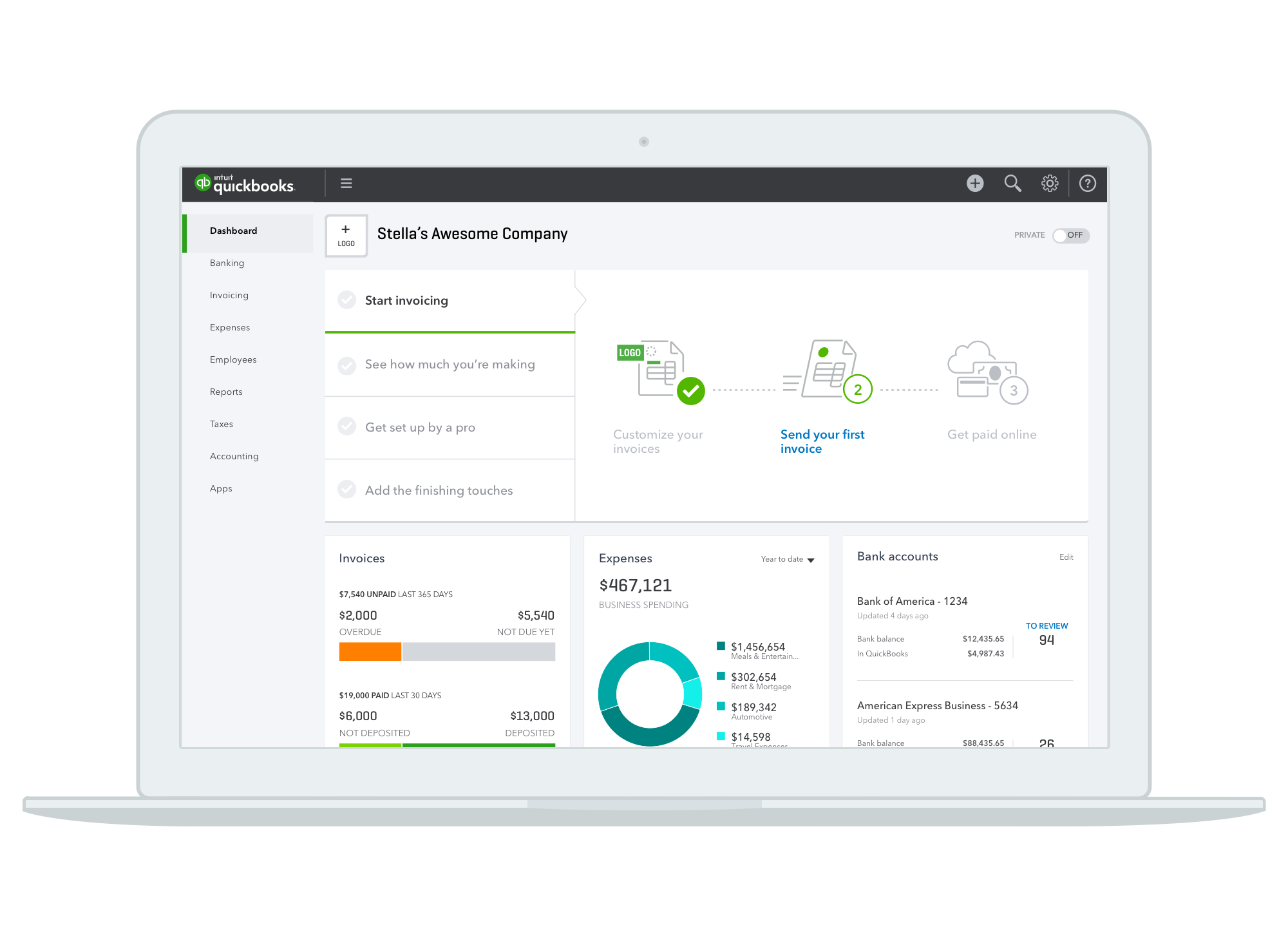Click the Customize your invoices illustration
The image size is (1288, 934).
click(661, 372)
